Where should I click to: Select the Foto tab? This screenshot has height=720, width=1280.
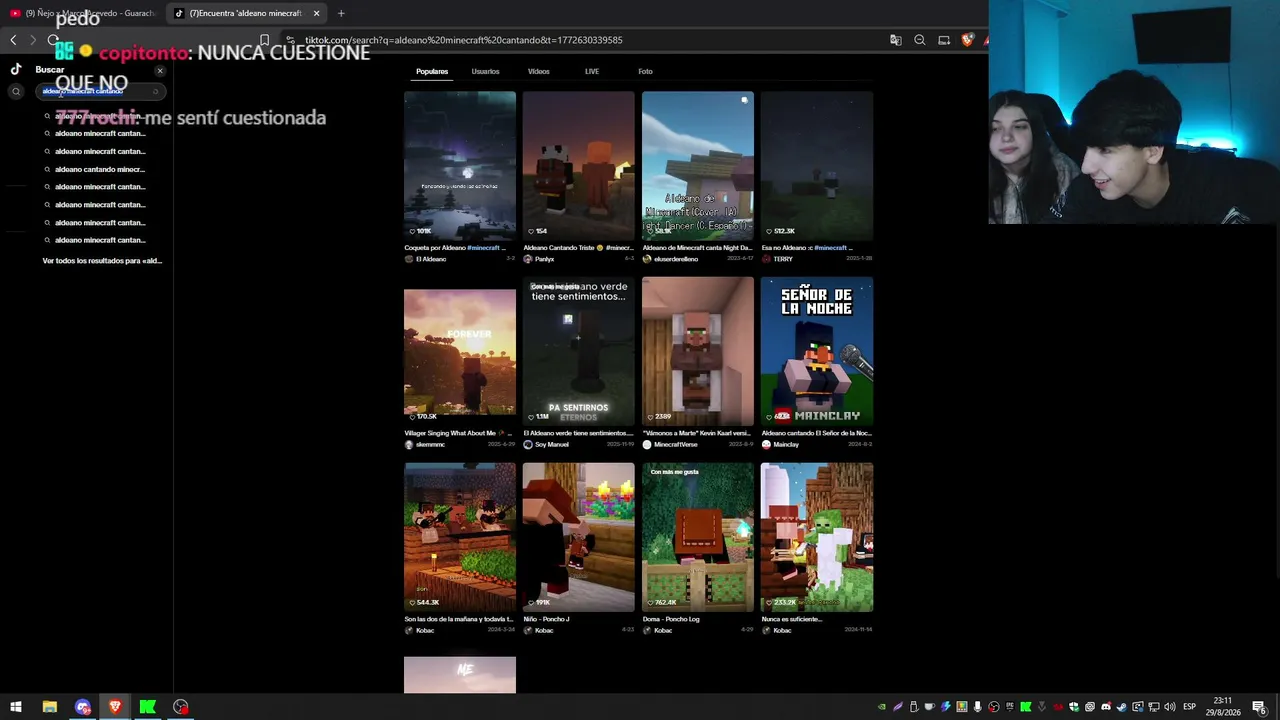tap(645, 71)
